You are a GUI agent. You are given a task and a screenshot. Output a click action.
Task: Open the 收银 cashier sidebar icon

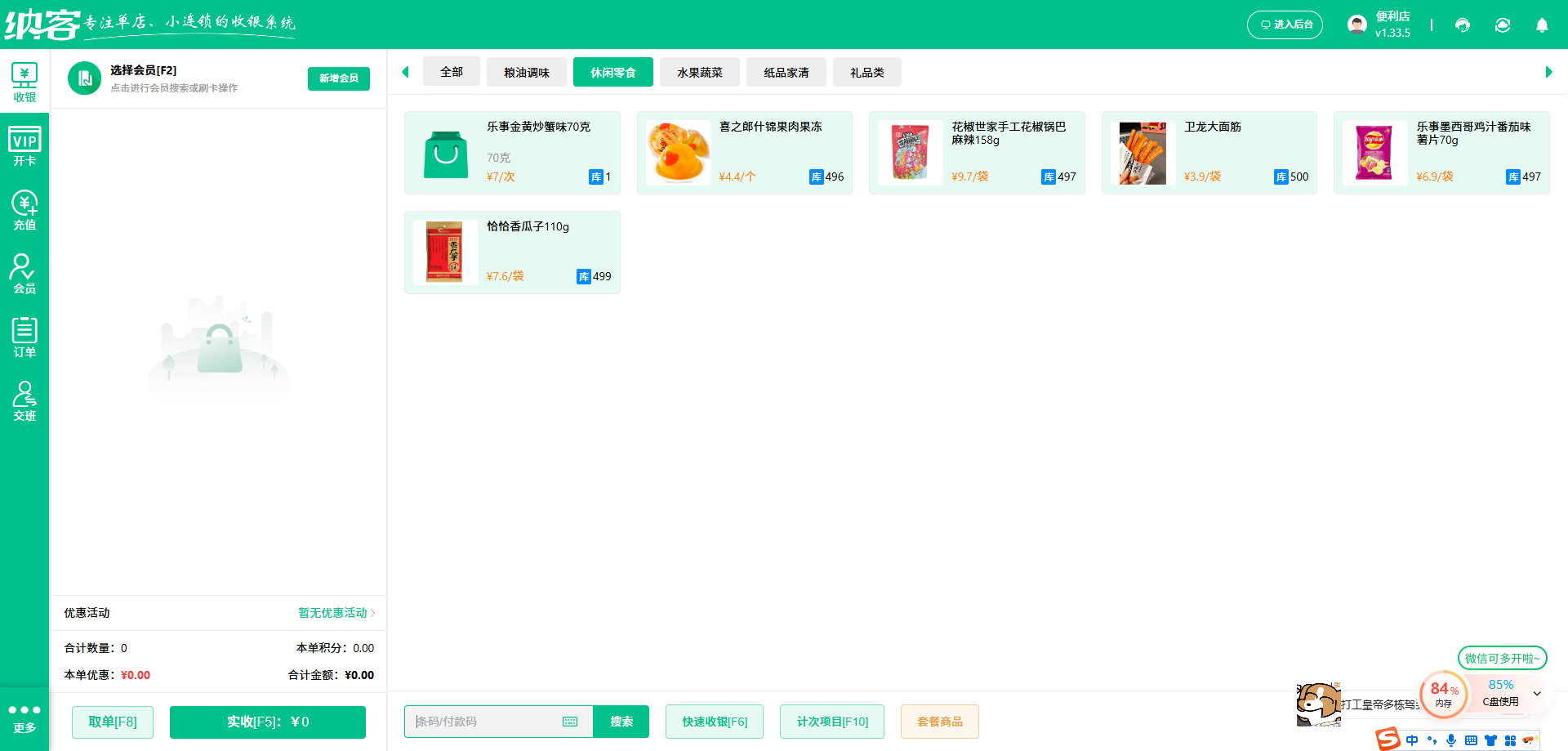(24, 81)
